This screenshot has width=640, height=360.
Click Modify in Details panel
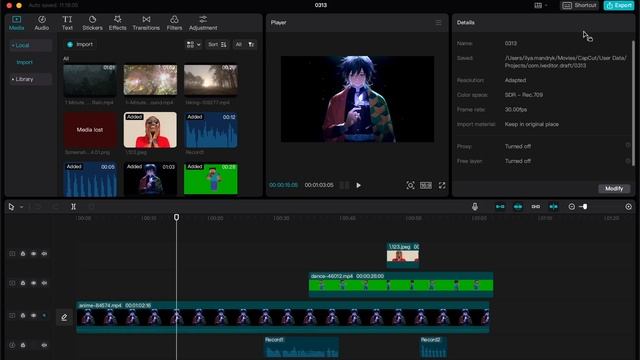(x=614, y=189)
